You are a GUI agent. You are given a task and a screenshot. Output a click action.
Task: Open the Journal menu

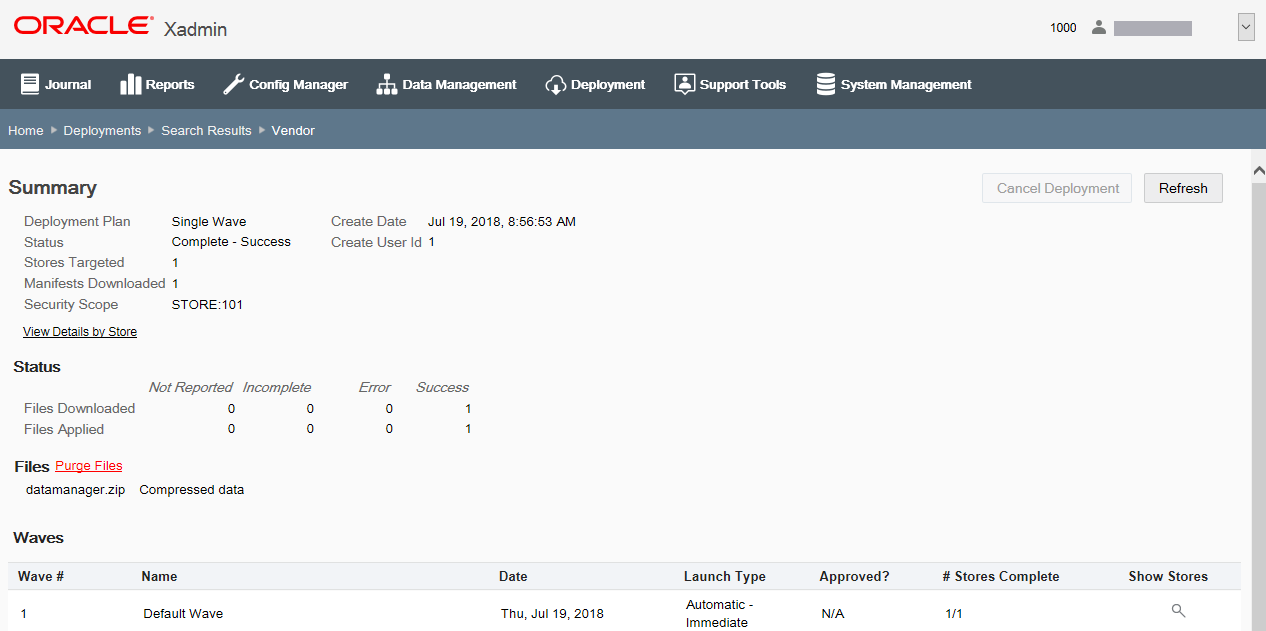click(56, 84)
